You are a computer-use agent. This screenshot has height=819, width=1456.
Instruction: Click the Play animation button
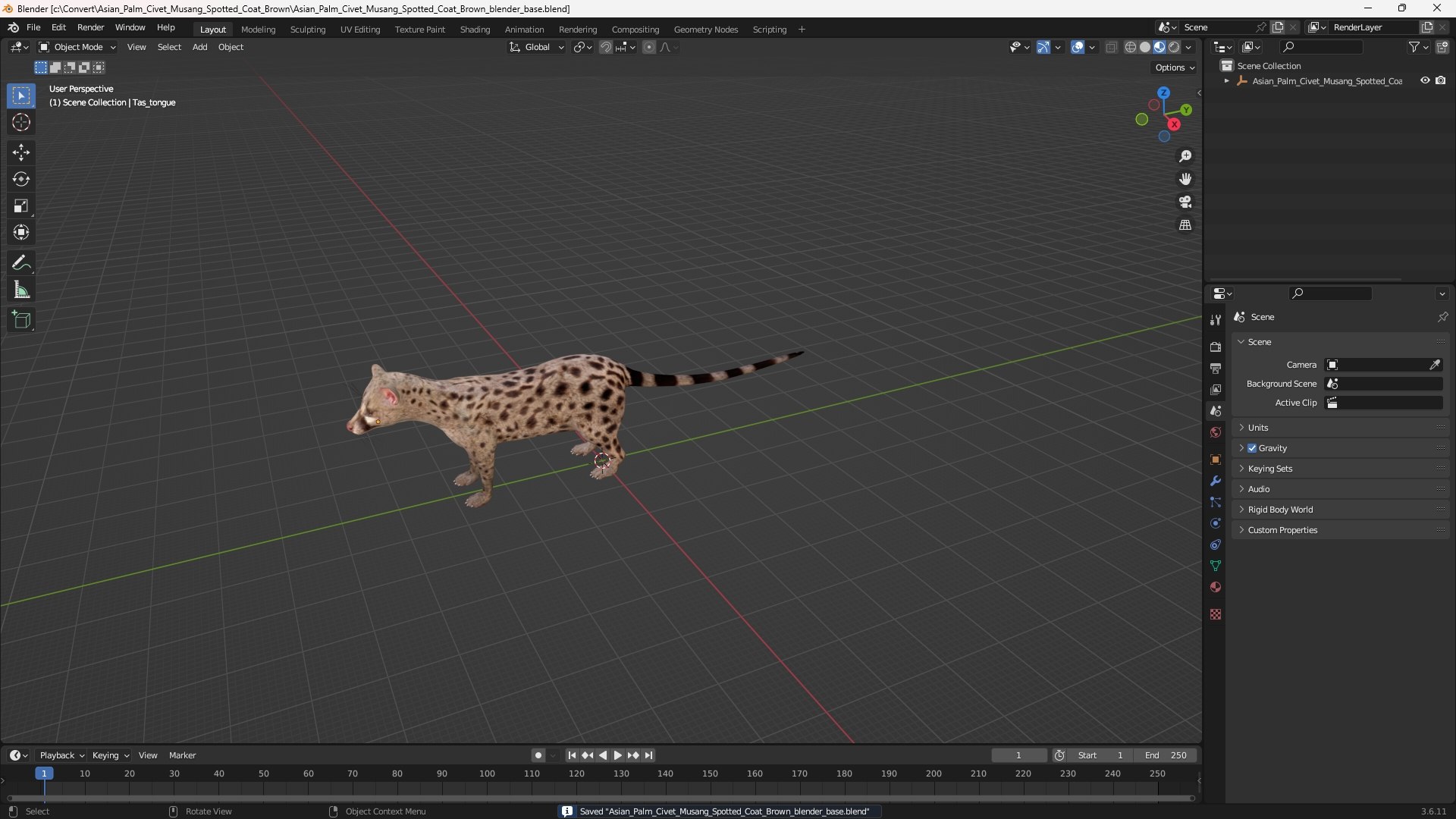coord(617,755)
